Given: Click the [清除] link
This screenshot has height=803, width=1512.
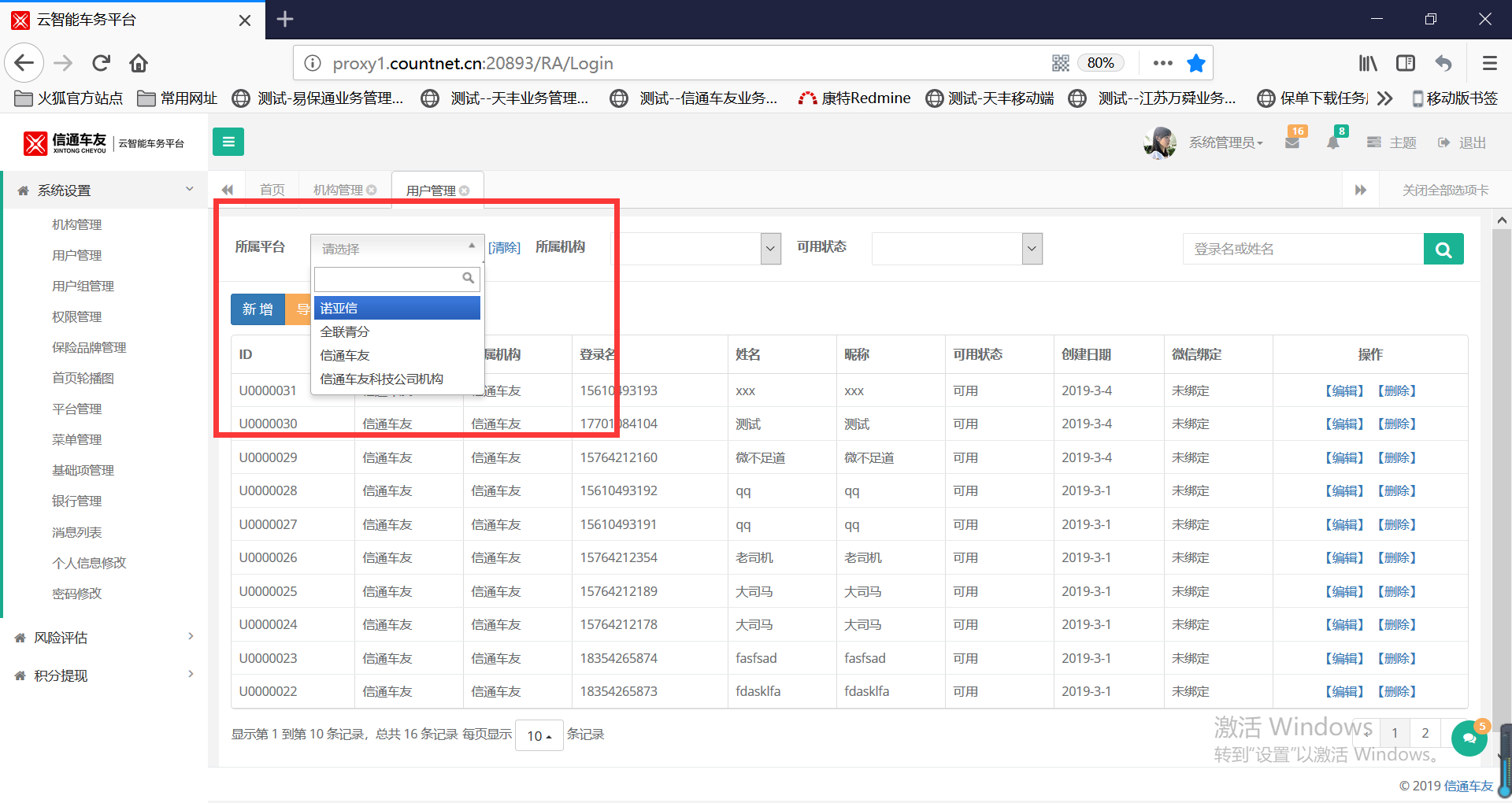Looking at the screenshot, I should click(504, 247).
